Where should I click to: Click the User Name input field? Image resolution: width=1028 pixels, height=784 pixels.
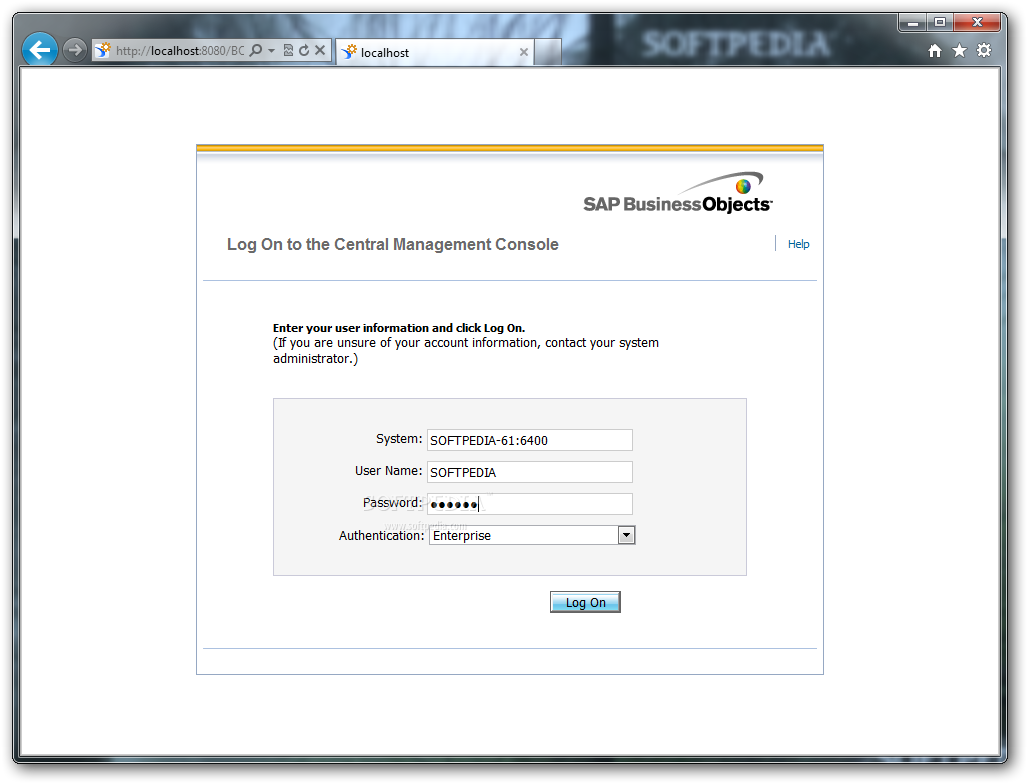point(530,472)
